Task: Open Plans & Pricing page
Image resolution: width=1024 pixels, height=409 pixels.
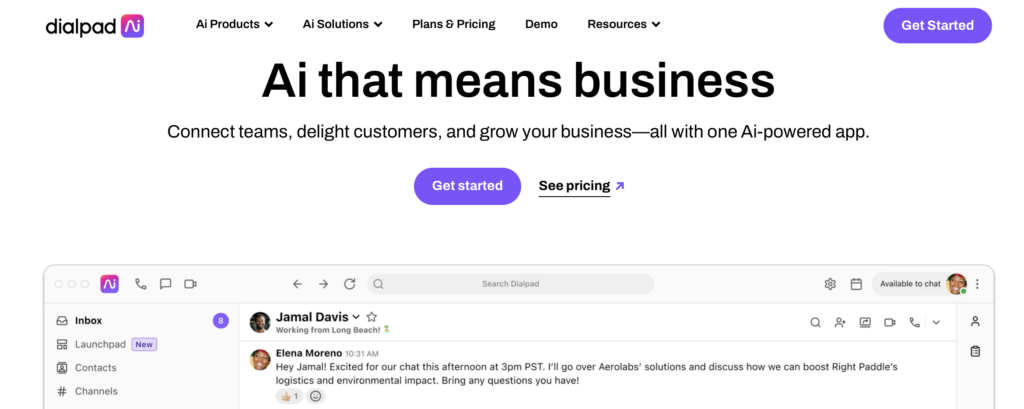Action: 453,24
